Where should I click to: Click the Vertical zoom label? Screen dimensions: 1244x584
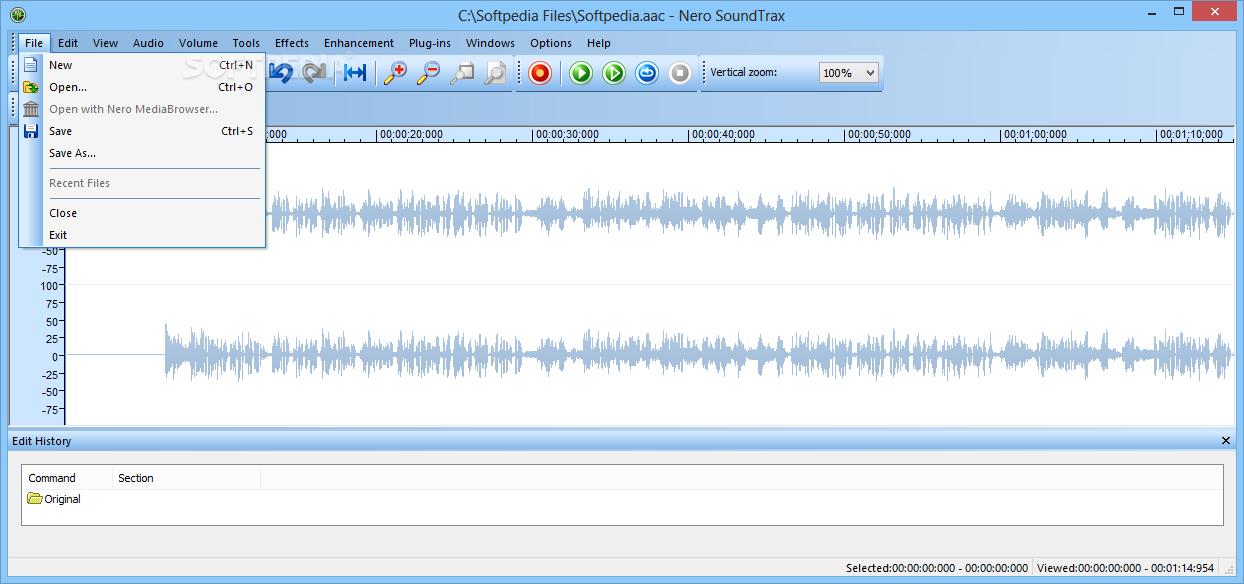743,73
